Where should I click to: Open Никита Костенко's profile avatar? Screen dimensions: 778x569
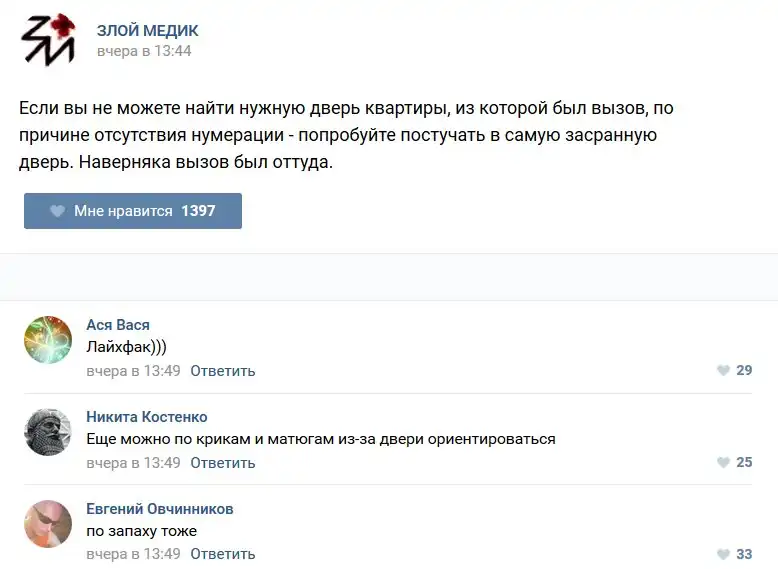coord(48,432)
